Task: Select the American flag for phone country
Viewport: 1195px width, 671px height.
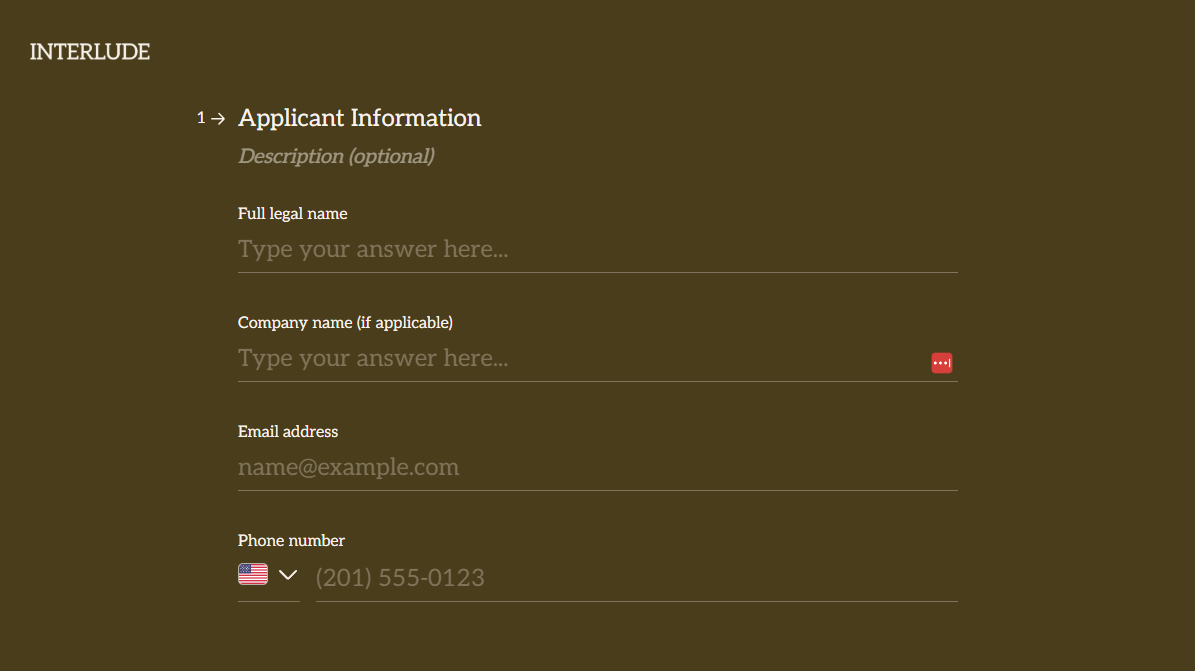Action: pos(252,573)
